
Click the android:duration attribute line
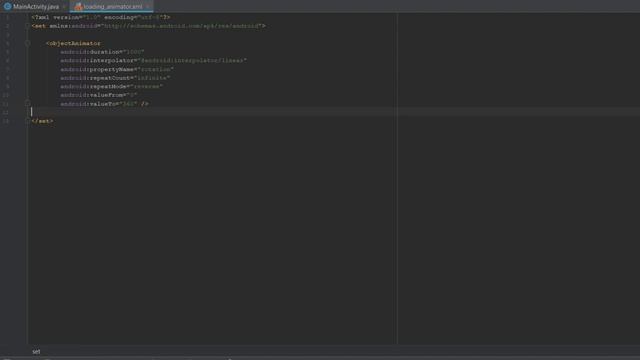[102, 52]
